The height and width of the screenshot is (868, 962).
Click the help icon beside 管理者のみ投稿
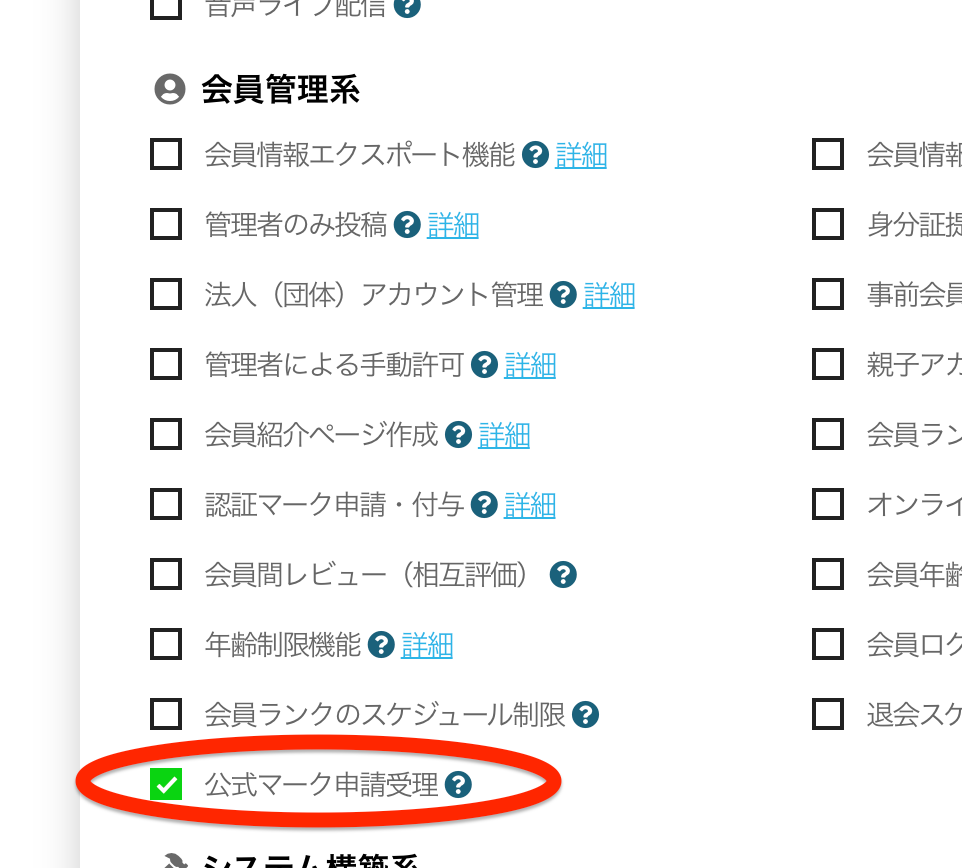tap(407, 224)
